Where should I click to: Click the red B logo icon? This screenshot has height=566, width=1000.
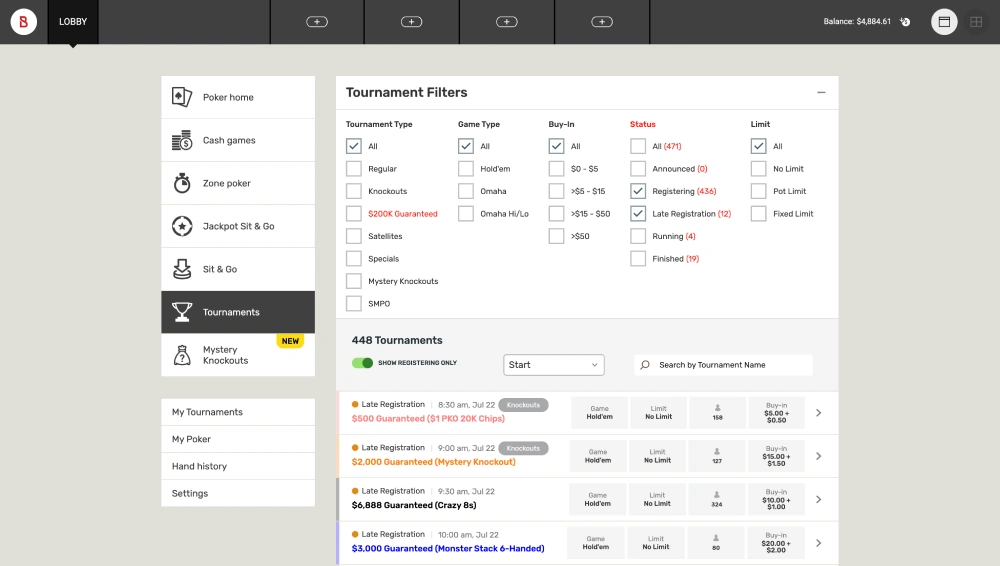(24, 22)
